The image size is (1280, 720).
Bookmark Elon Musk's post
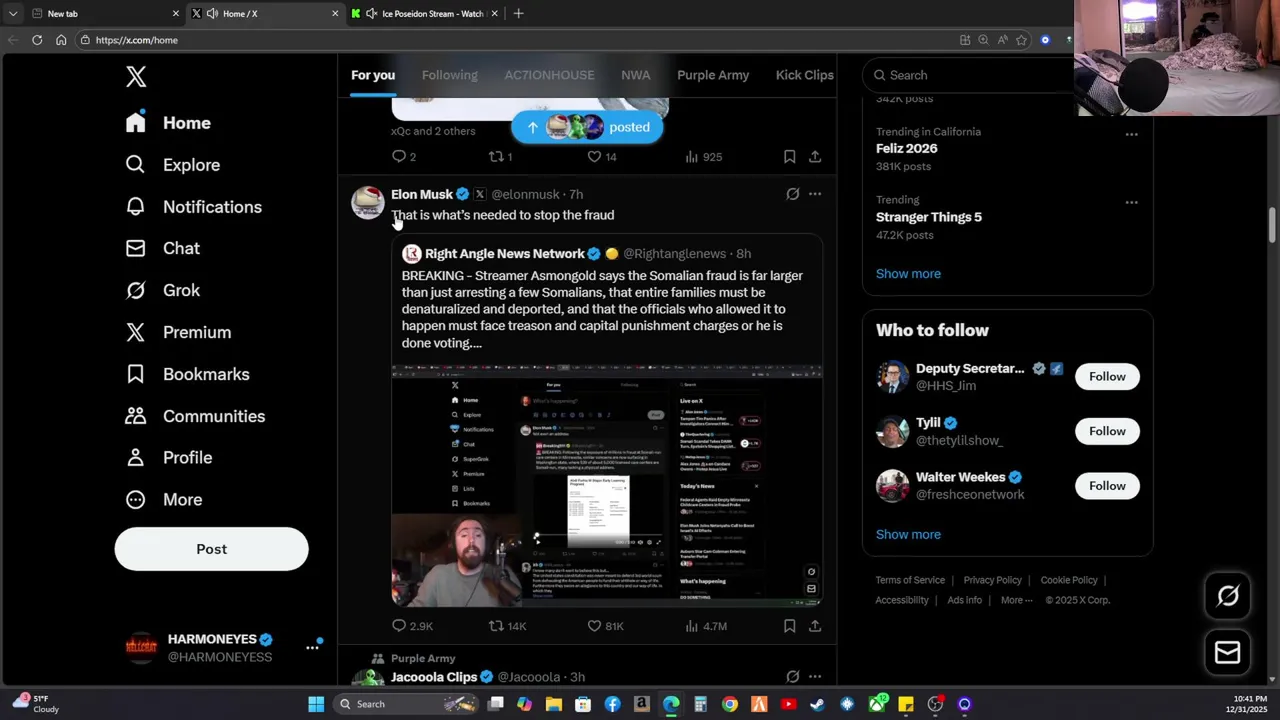tap(789, 626)
